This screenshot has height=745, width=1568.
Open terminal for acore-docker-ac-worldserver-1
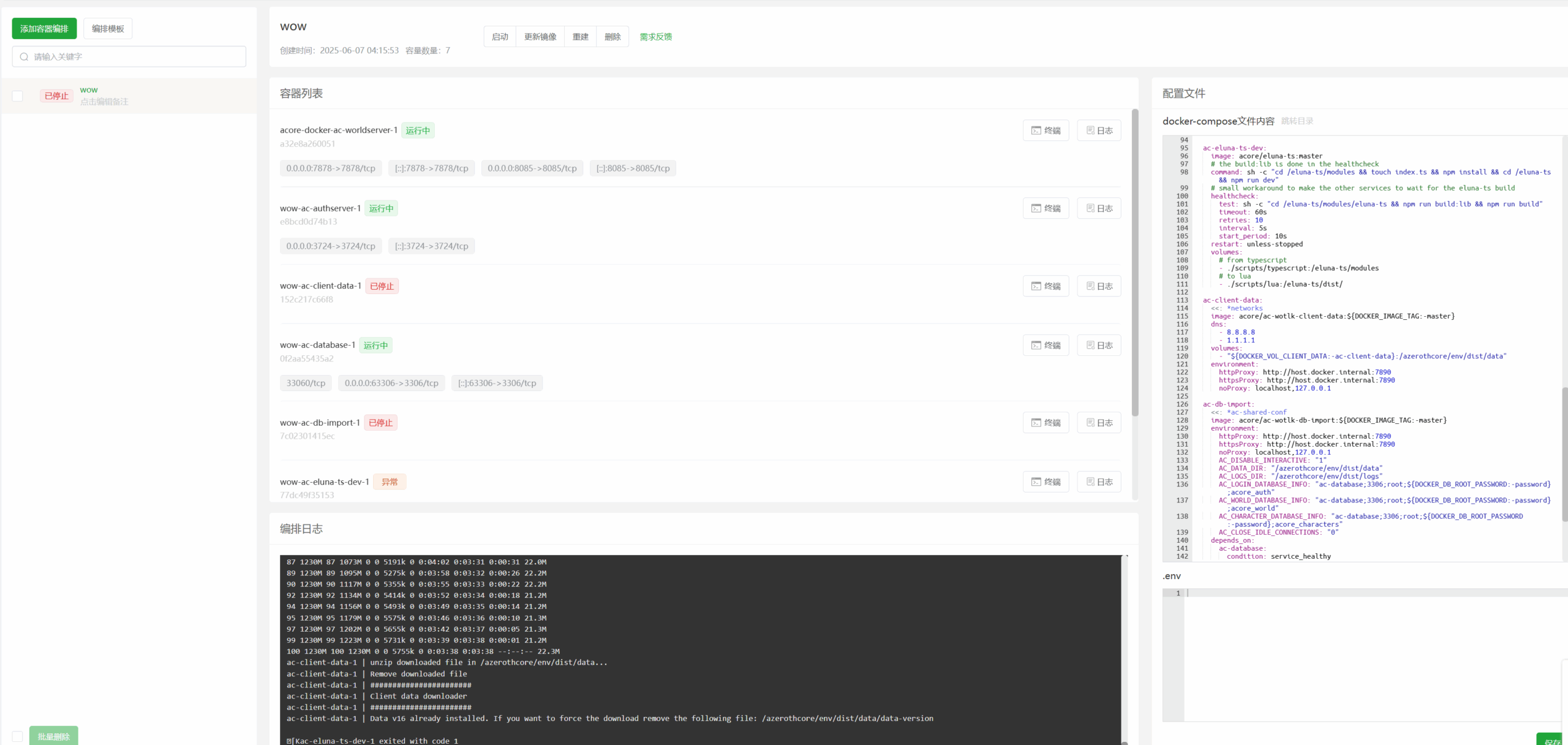(1046, 130)
